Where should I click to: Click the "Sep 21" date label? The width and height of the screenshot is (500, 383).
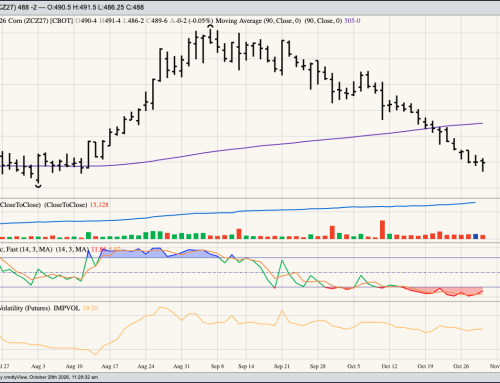[282, 366]
